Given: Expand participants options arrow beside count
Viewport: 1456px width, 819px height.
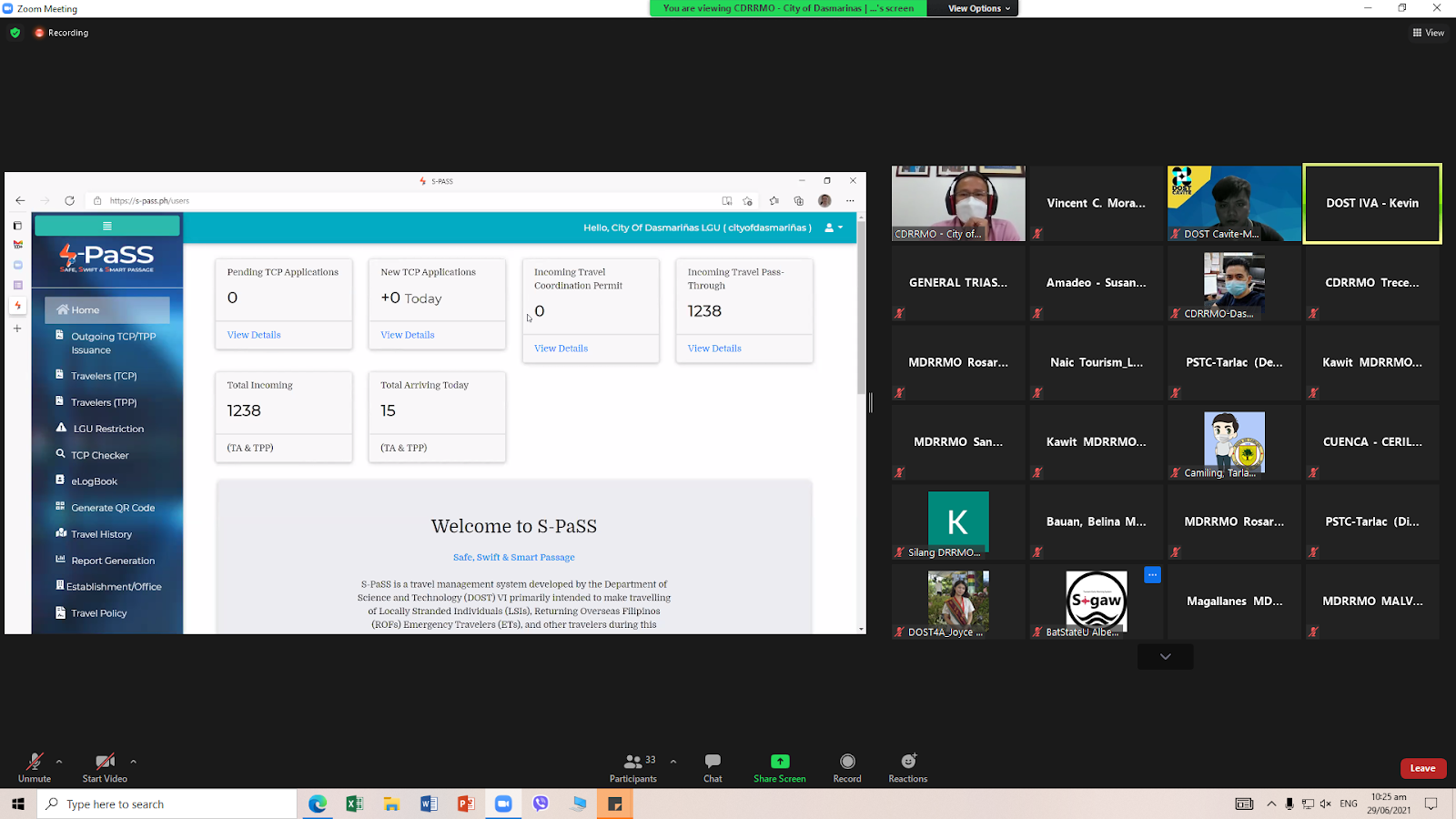Looking at the screenshot, I should (673, 762).
